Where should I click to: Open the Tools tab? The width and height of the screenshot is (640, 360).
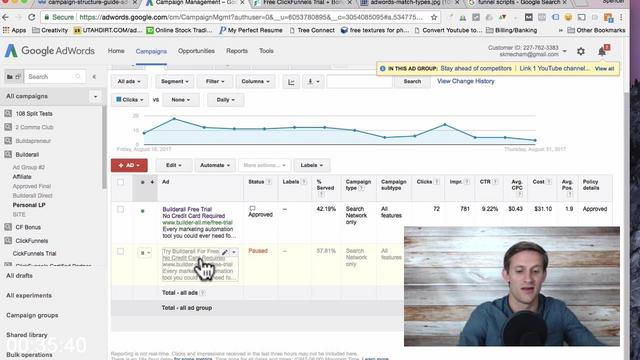pyautogui.click(x=266, y=51)
